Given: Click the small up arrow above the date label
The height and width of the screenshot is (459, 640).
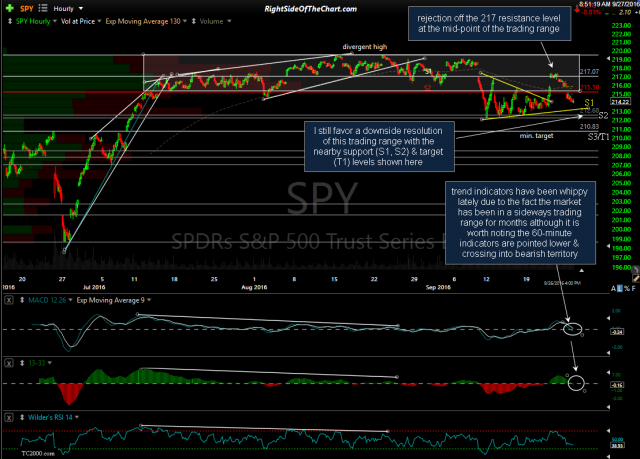Looking at the screenshot, I should point(581,271).
